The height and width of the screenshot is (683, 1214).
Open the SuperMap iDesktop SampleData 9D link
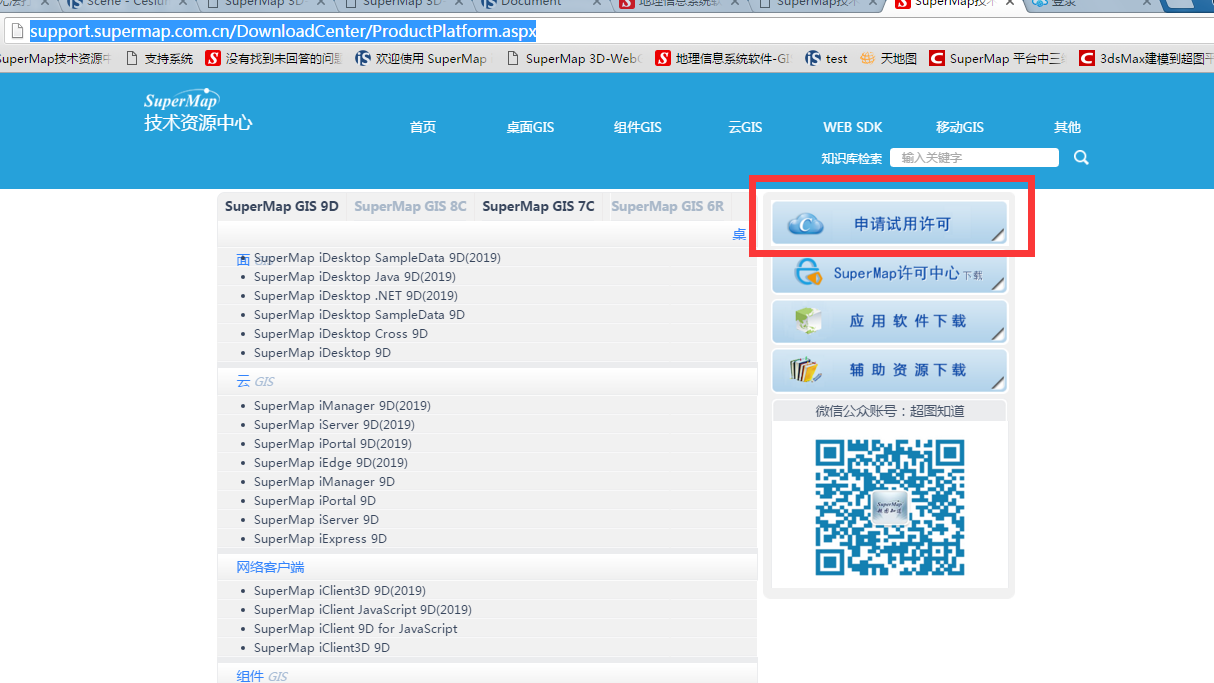359,315
